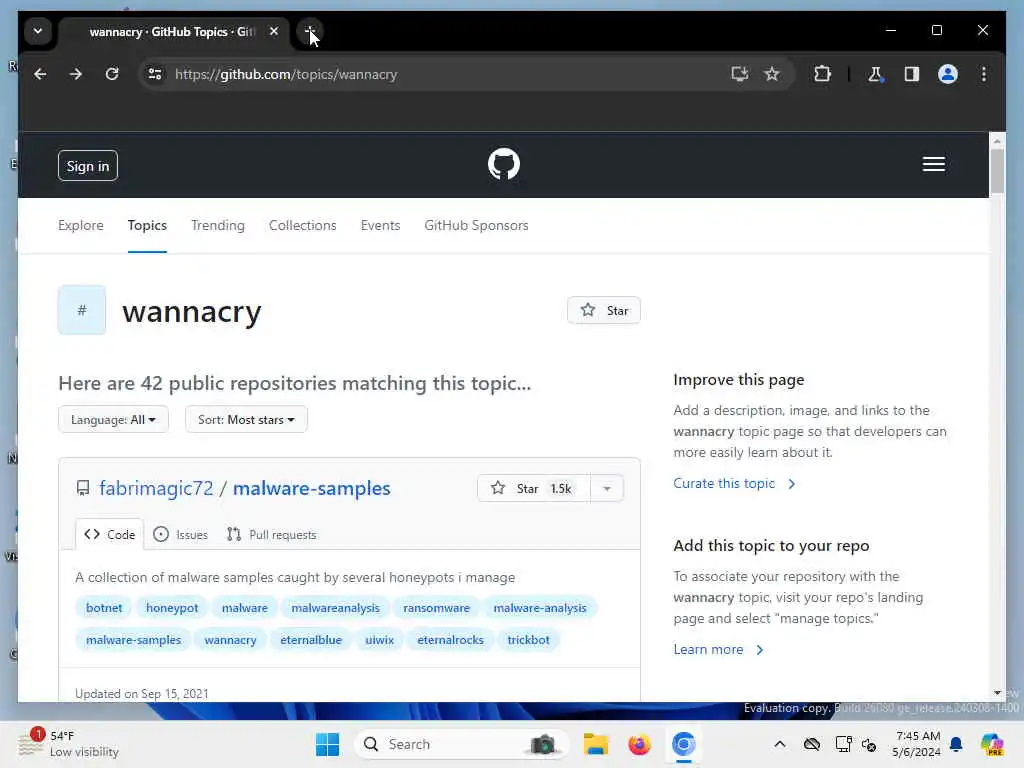Open File Explorer from taskbar
This screenshot has width=1024, height=768.
(x=595, y=744)
